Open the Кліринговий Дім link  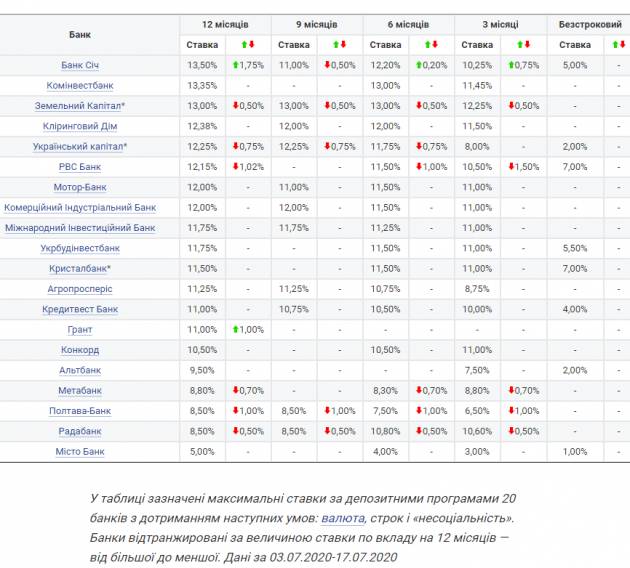[80, 126]
